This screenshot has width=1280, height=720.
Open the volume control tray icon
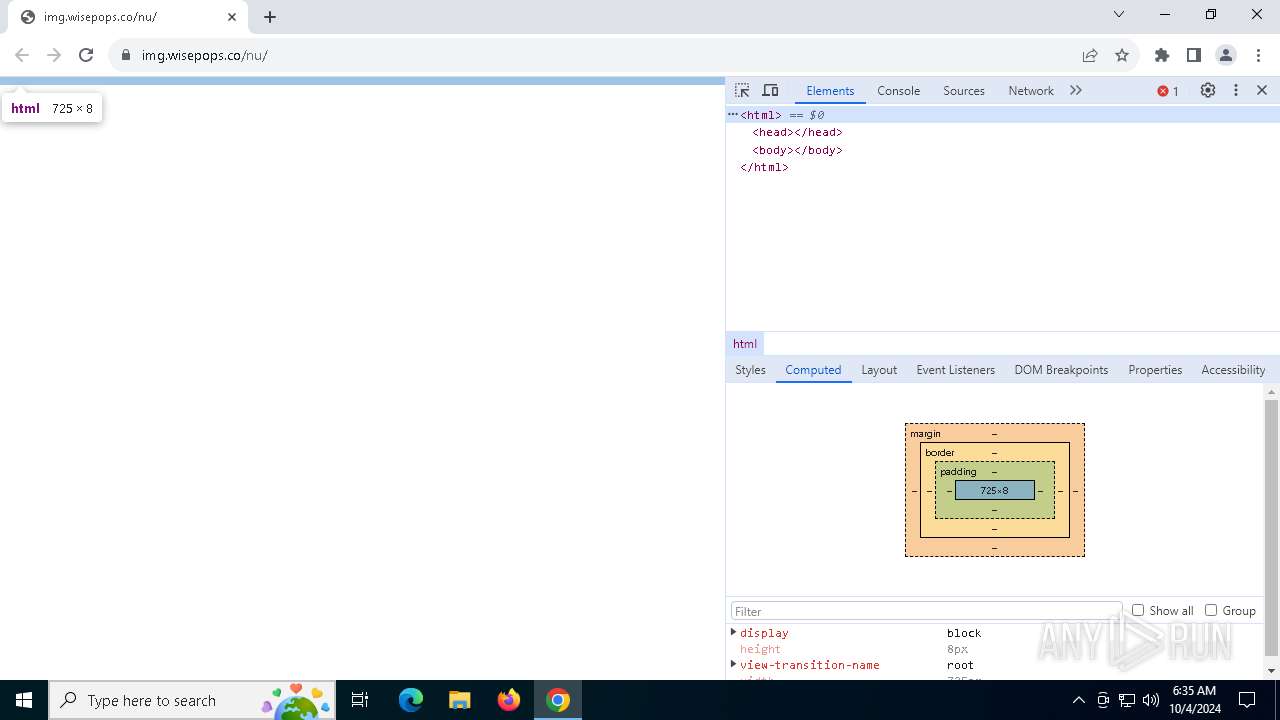(x=1151, y=700)
